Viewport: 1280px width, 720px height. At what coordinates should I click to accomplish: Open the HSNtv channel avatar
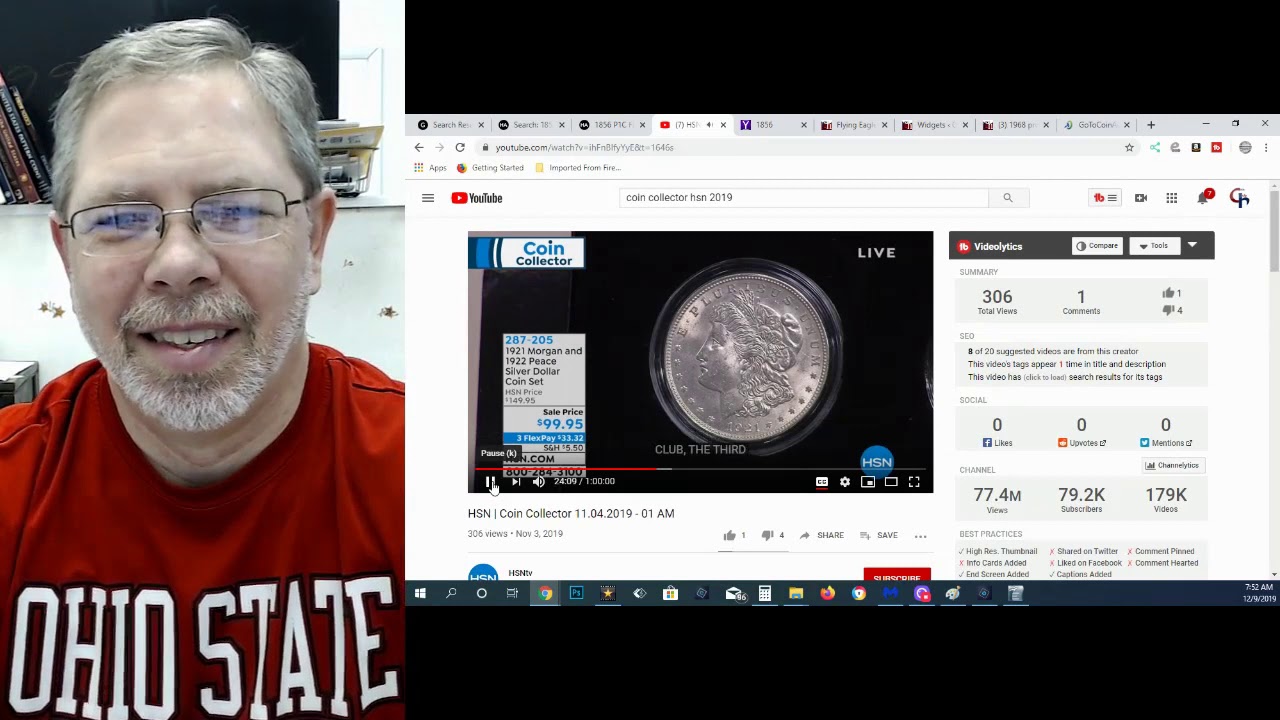(483, 574)
